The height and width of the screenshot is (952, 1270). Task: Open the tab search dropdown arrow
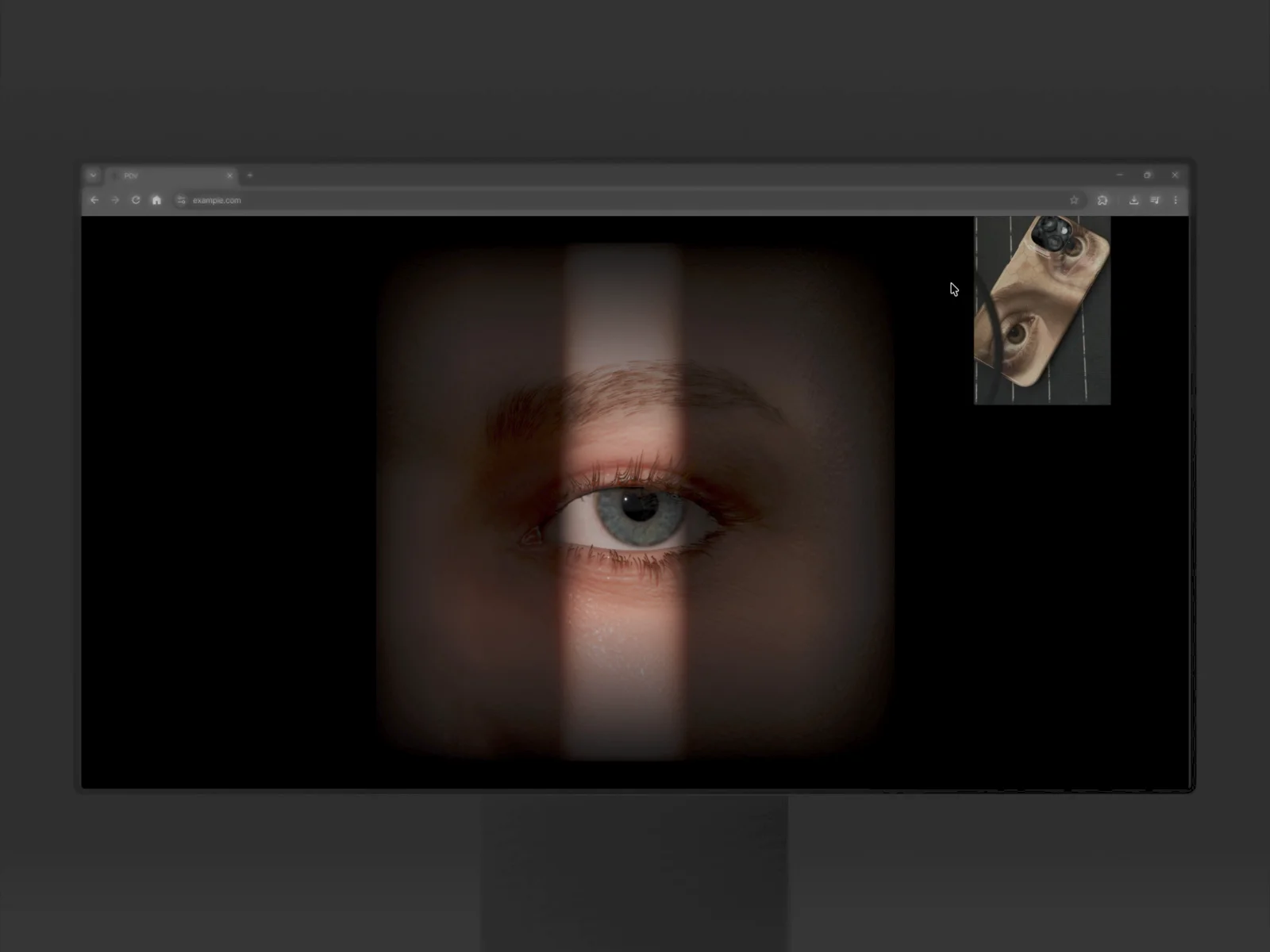(x=93, y=175)
